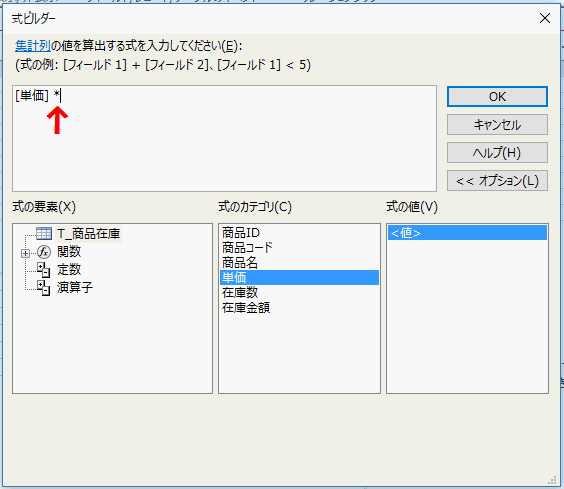Expand the 関数 tree node plus sign

point(25,254)
